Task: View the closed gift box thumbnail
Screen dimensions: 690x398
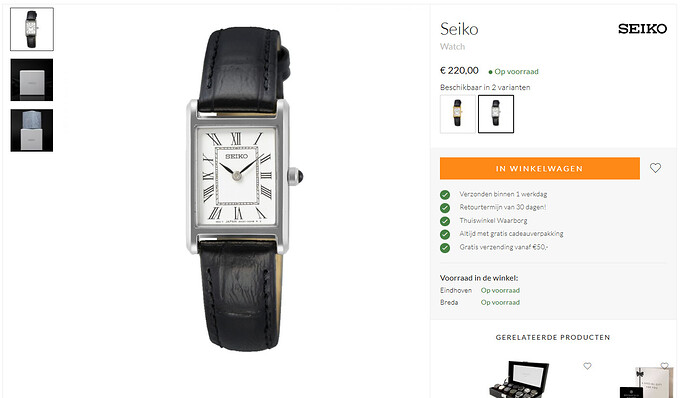Action: point(32,80)
